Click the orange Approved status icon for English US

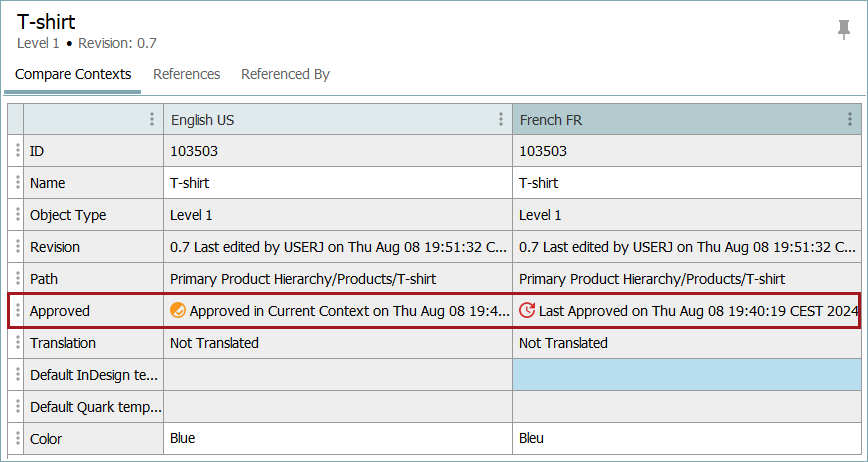tap(178, 311)
